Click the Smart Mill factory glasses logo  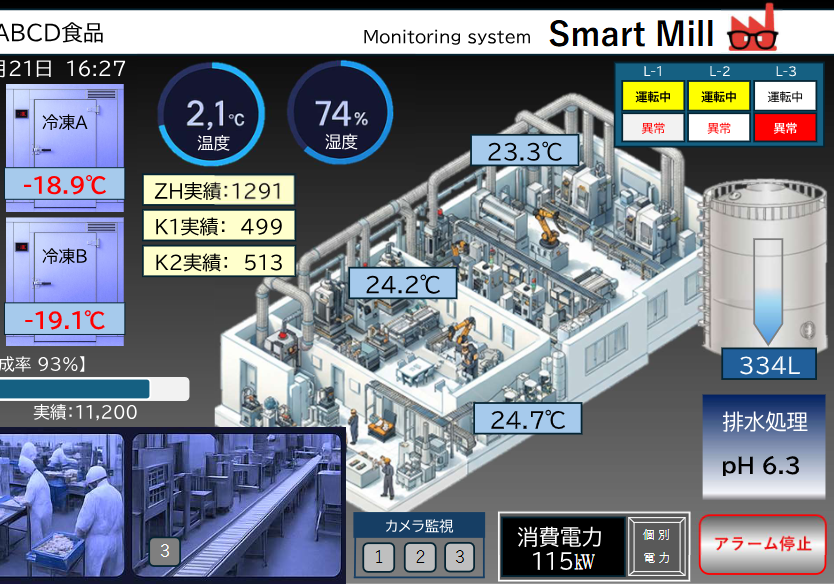752,29
